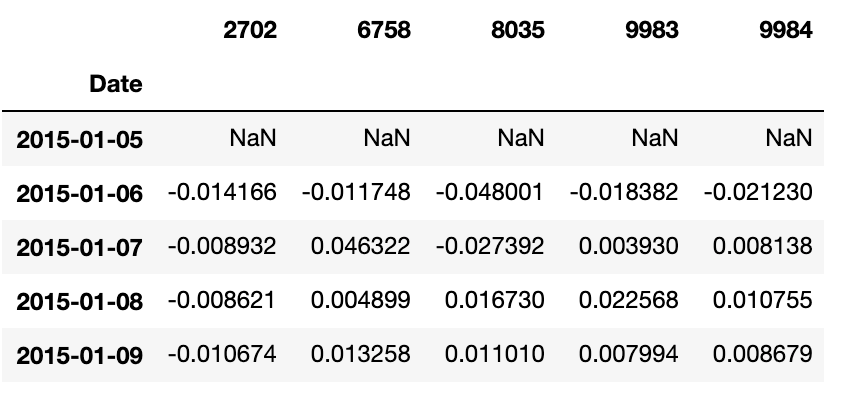
Task: Click the NaN cell under column 9984
Action: click(x=789, y=138)
